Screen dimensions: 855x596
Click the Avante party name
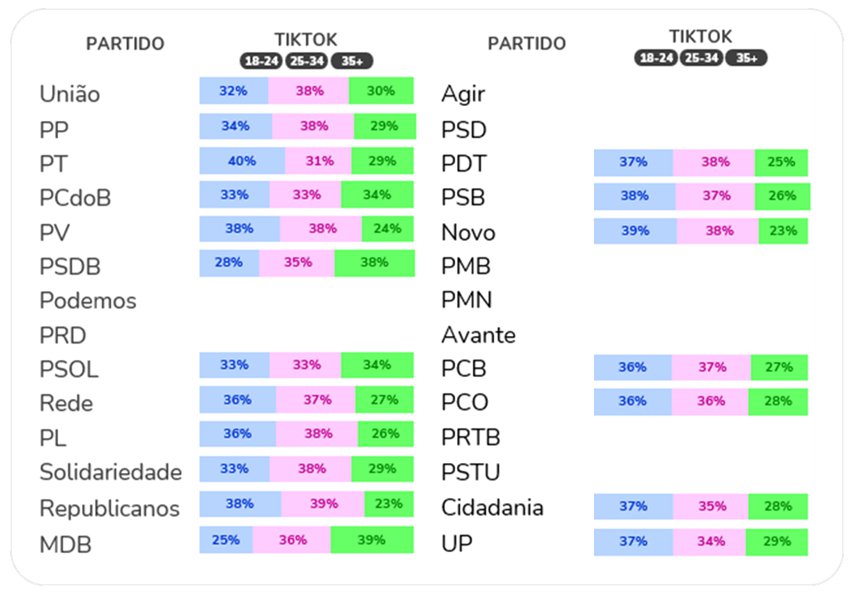click(478, 335)
